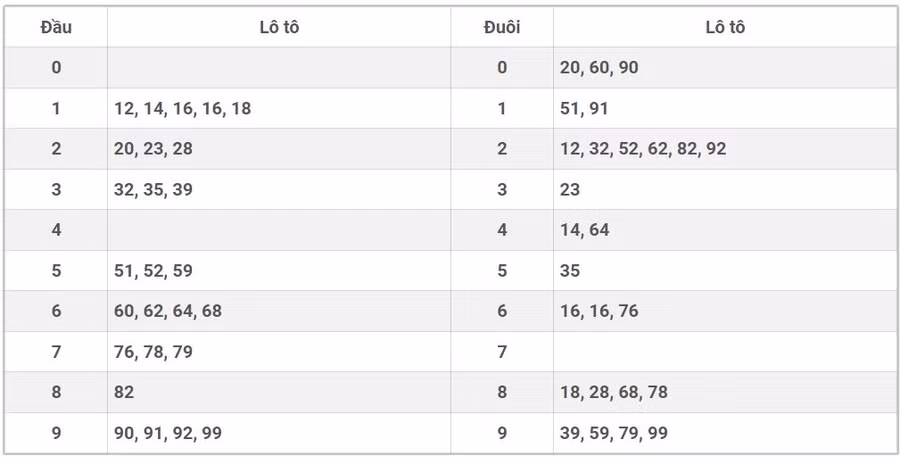Screen dimensions: 900x458
Task: Click the "Lô tô" header beside the Đầu column
Action: [279, 27]
